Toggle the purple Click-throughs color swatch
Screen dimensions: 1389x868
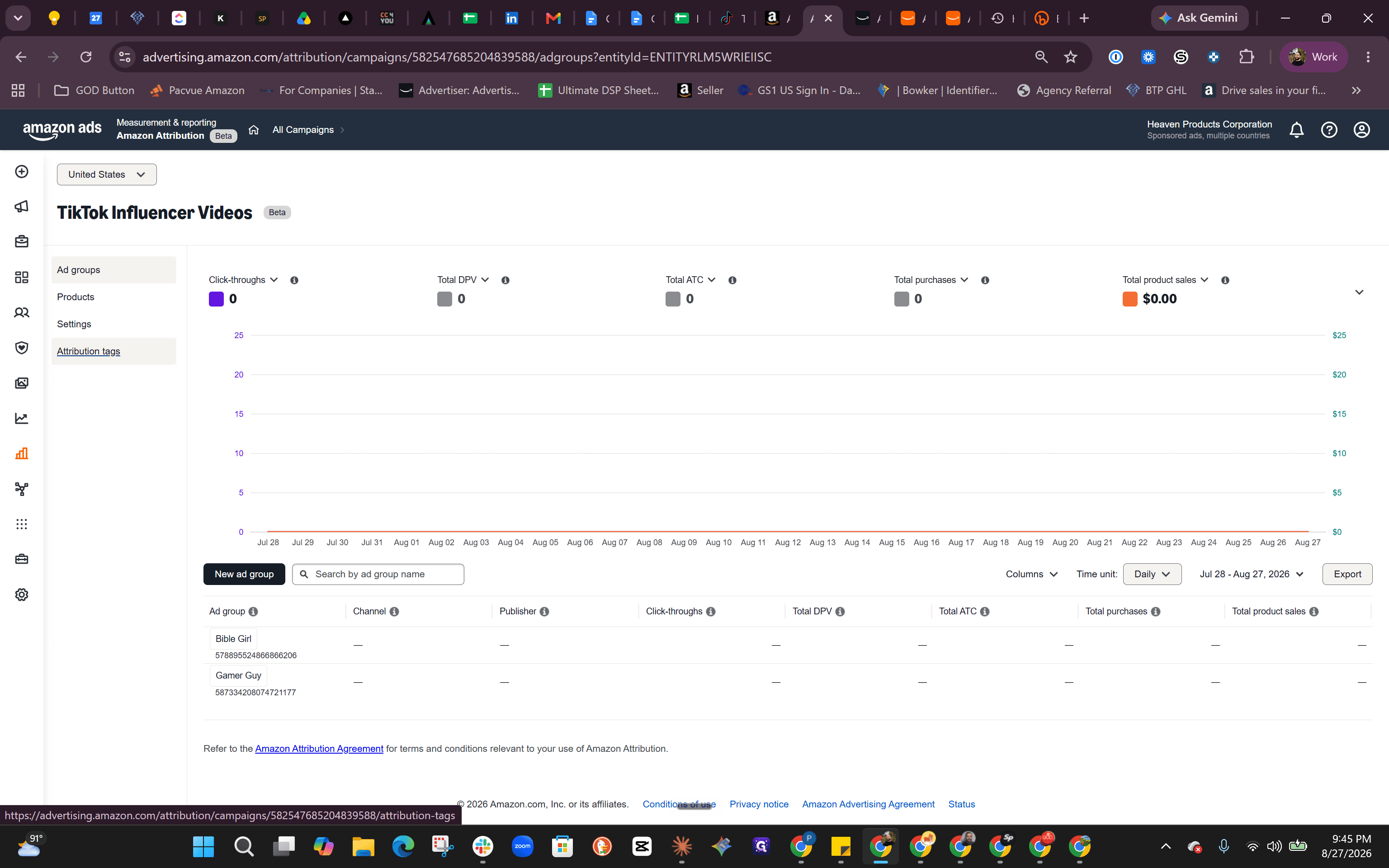[x=217, y=299]
